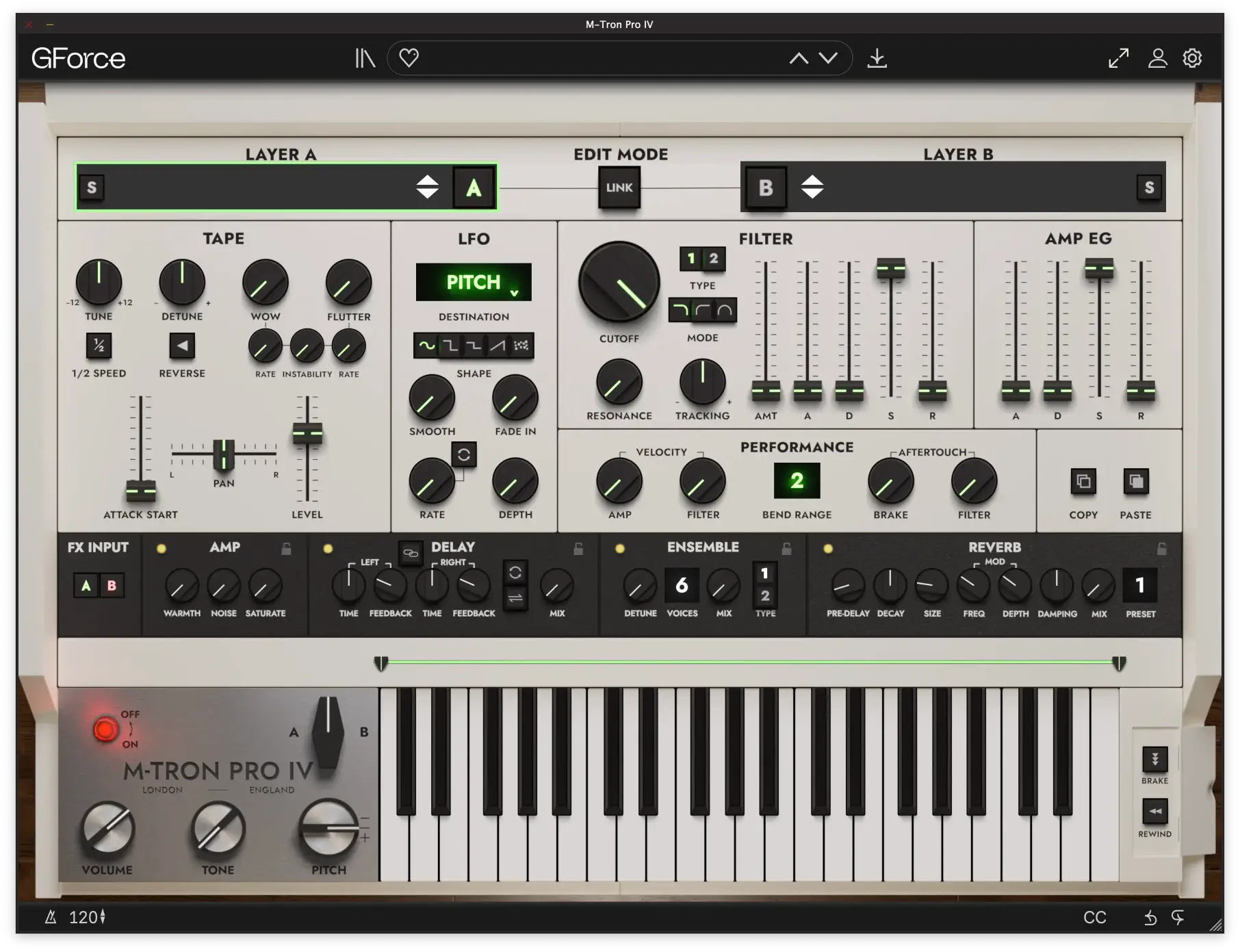
Task: Click the expand window size arrows icon
Action: point(1118,58)
